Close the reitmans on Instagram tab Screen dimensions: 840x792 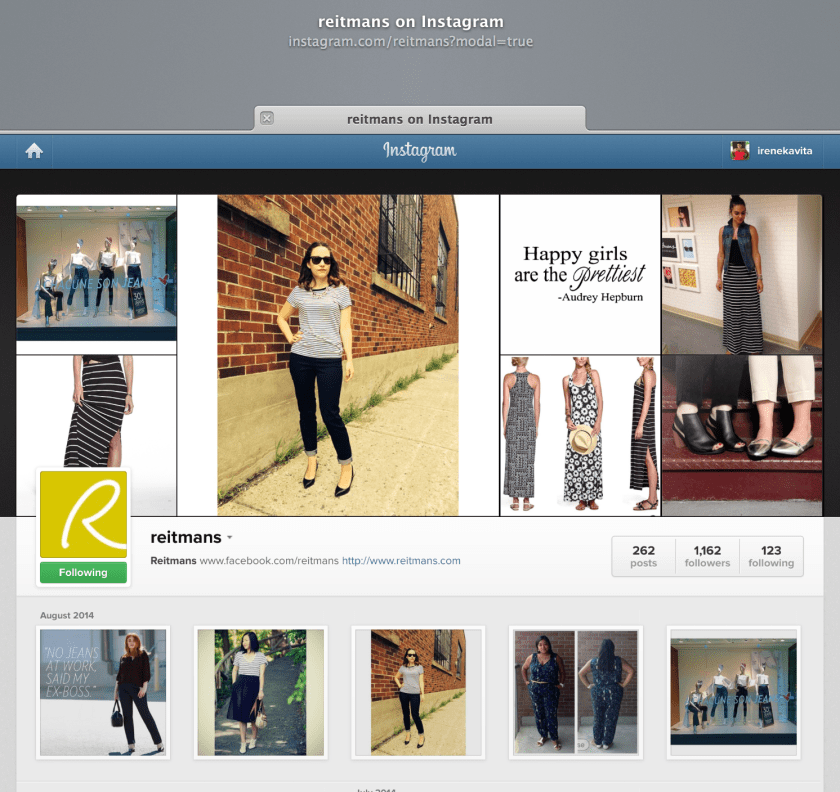267,118
